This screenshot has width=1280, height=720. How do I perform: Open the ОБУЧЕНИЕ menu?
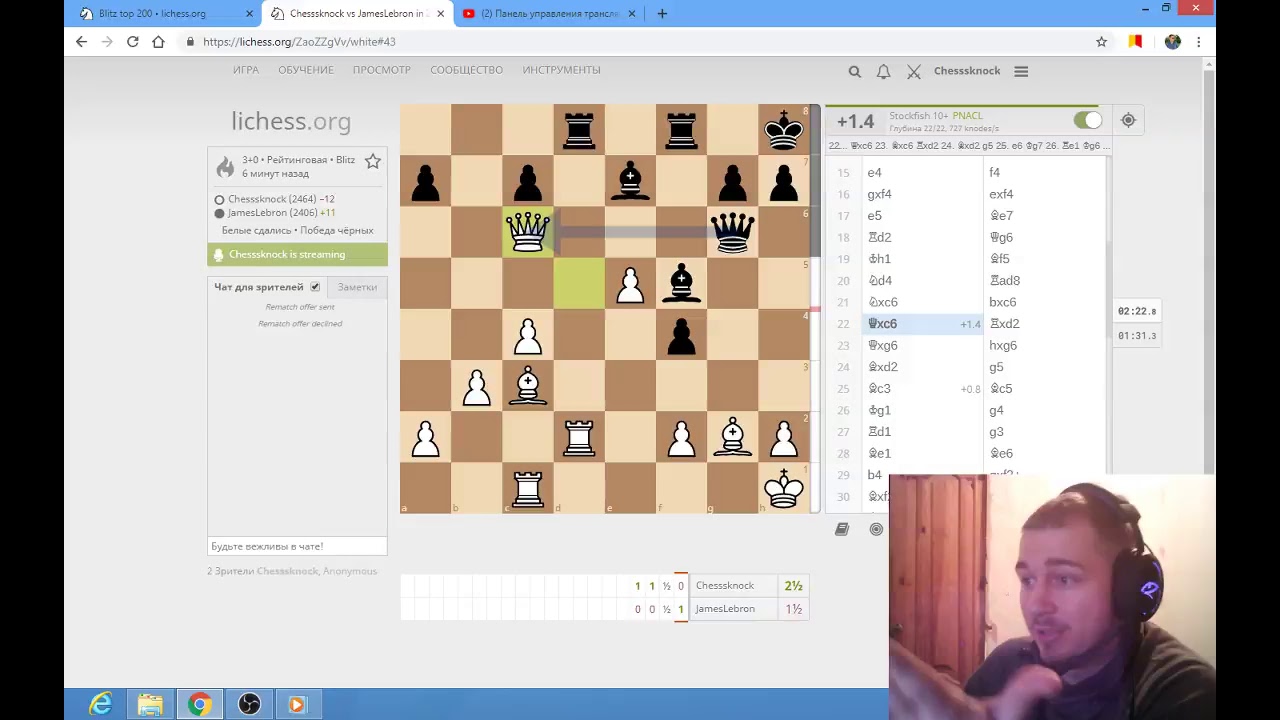306,70
